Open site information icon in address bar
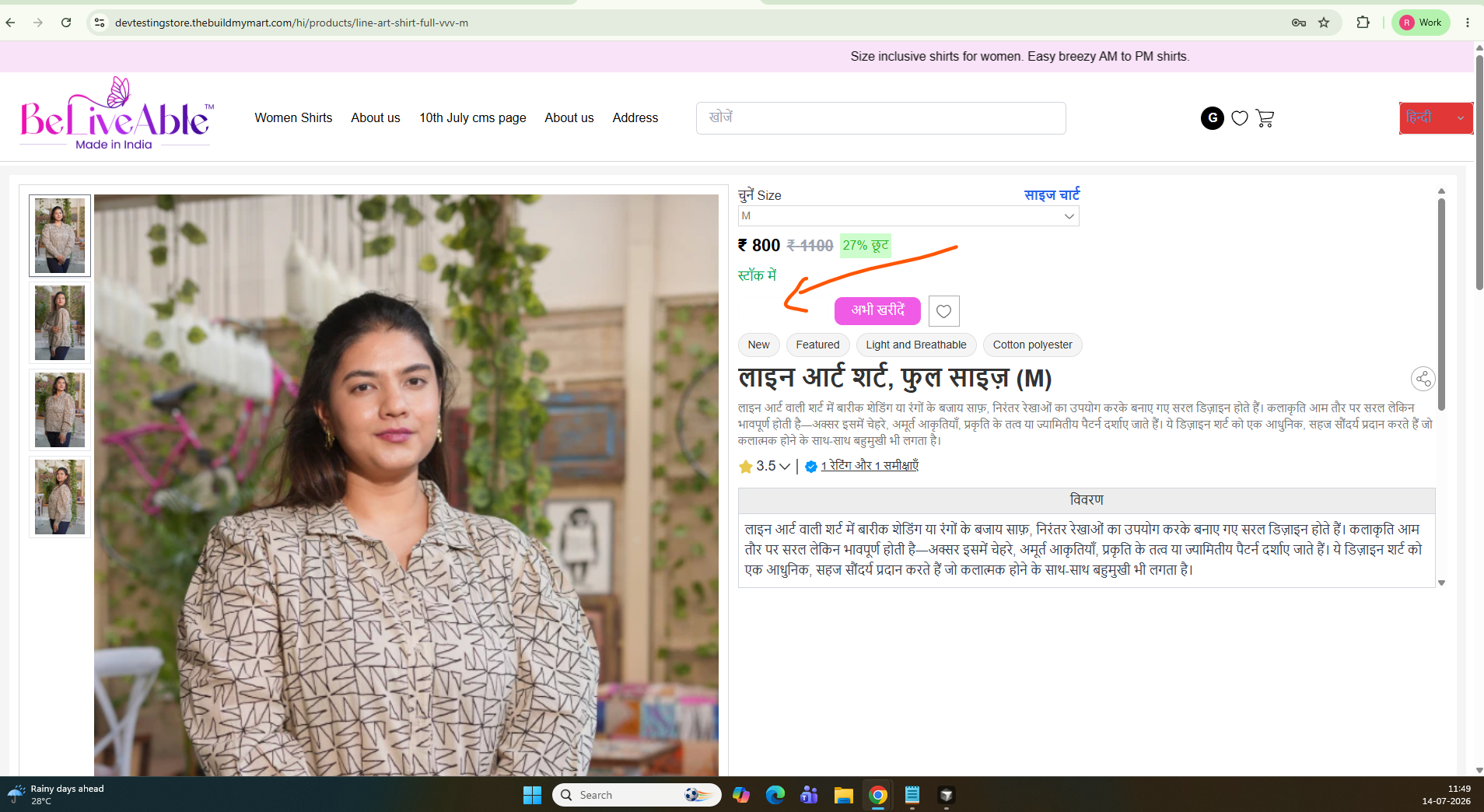Screen dimensions: 1484x812 point(100,23)
